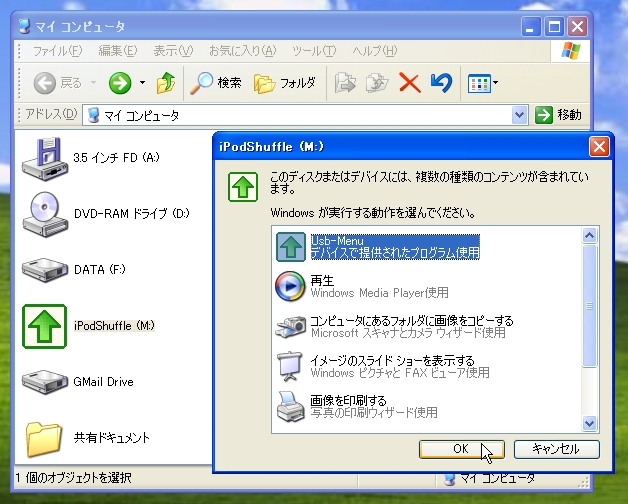Viewport: 628px width, 504px height.
Task: Click the 'DVD-RAM ドライブ (D:)' label
Action: (x=132, y=214)
